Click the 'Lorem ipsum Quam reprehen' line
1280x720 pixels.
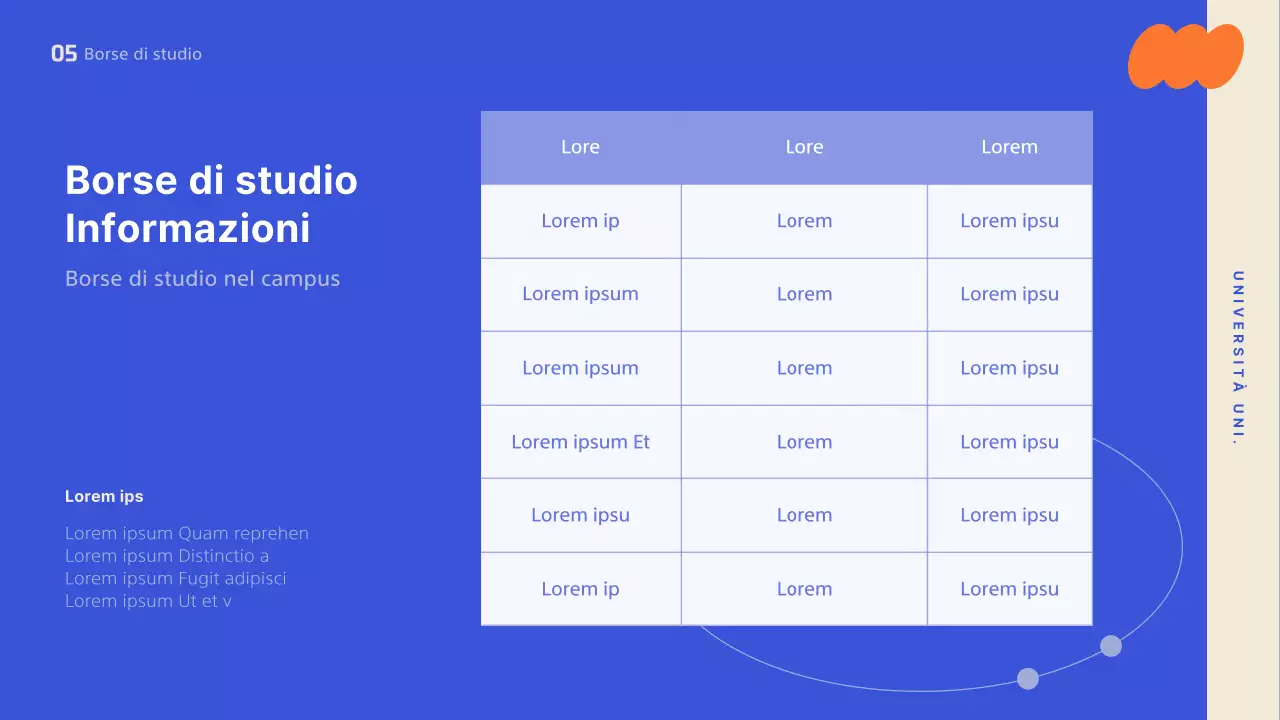point(187,533)
